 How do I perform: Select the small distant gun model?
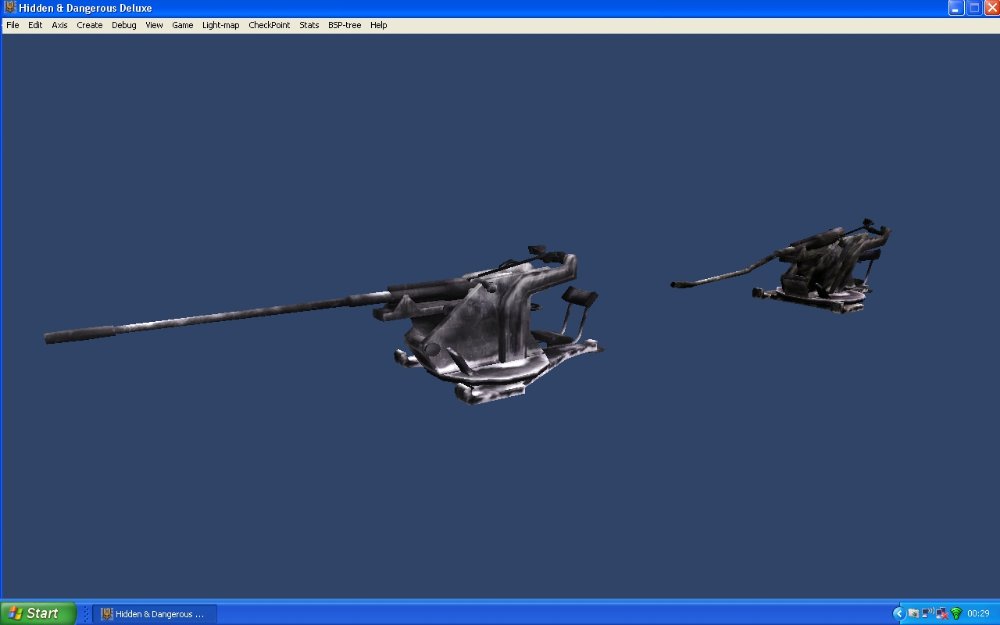point(781,267)
